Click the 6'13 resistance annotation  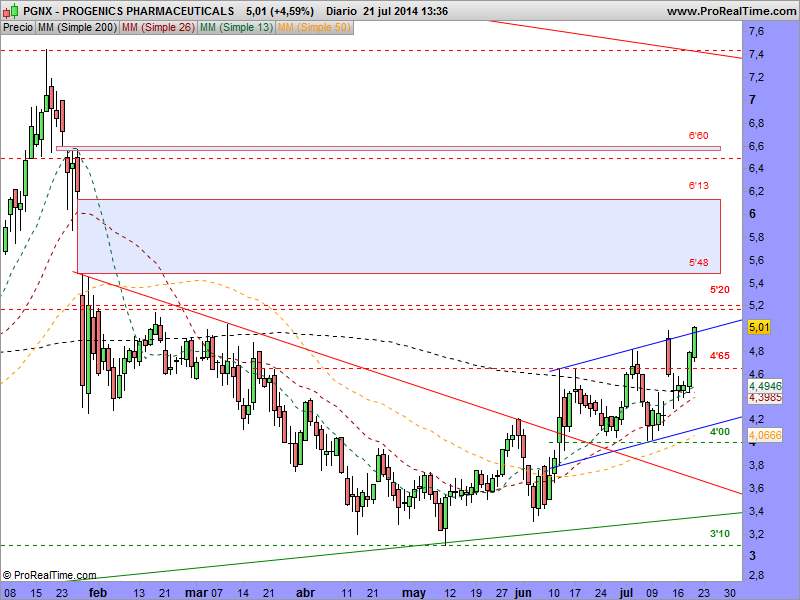pos(698,186)
